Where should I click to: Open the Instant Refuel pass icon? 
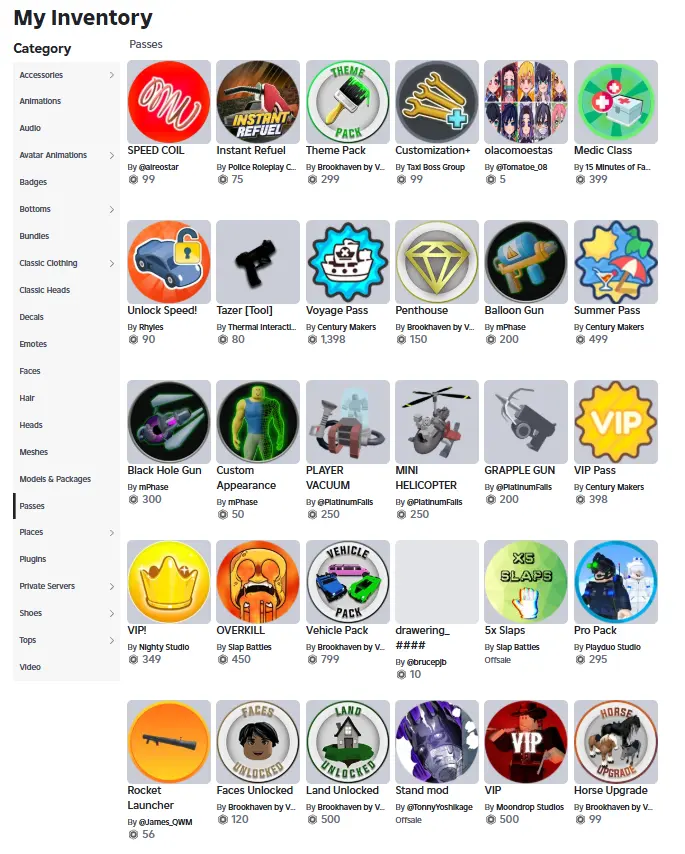pyautogui.click(x=258, y=102)
